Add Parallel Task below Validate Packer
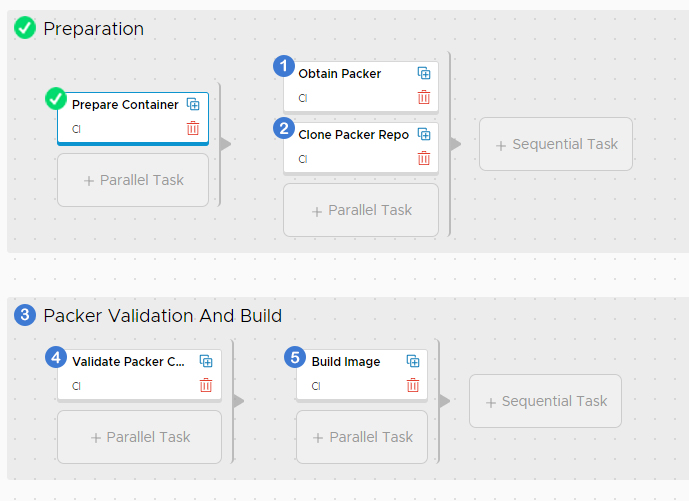Viewport: 689px width, 501px height. [x=139, y=437]
